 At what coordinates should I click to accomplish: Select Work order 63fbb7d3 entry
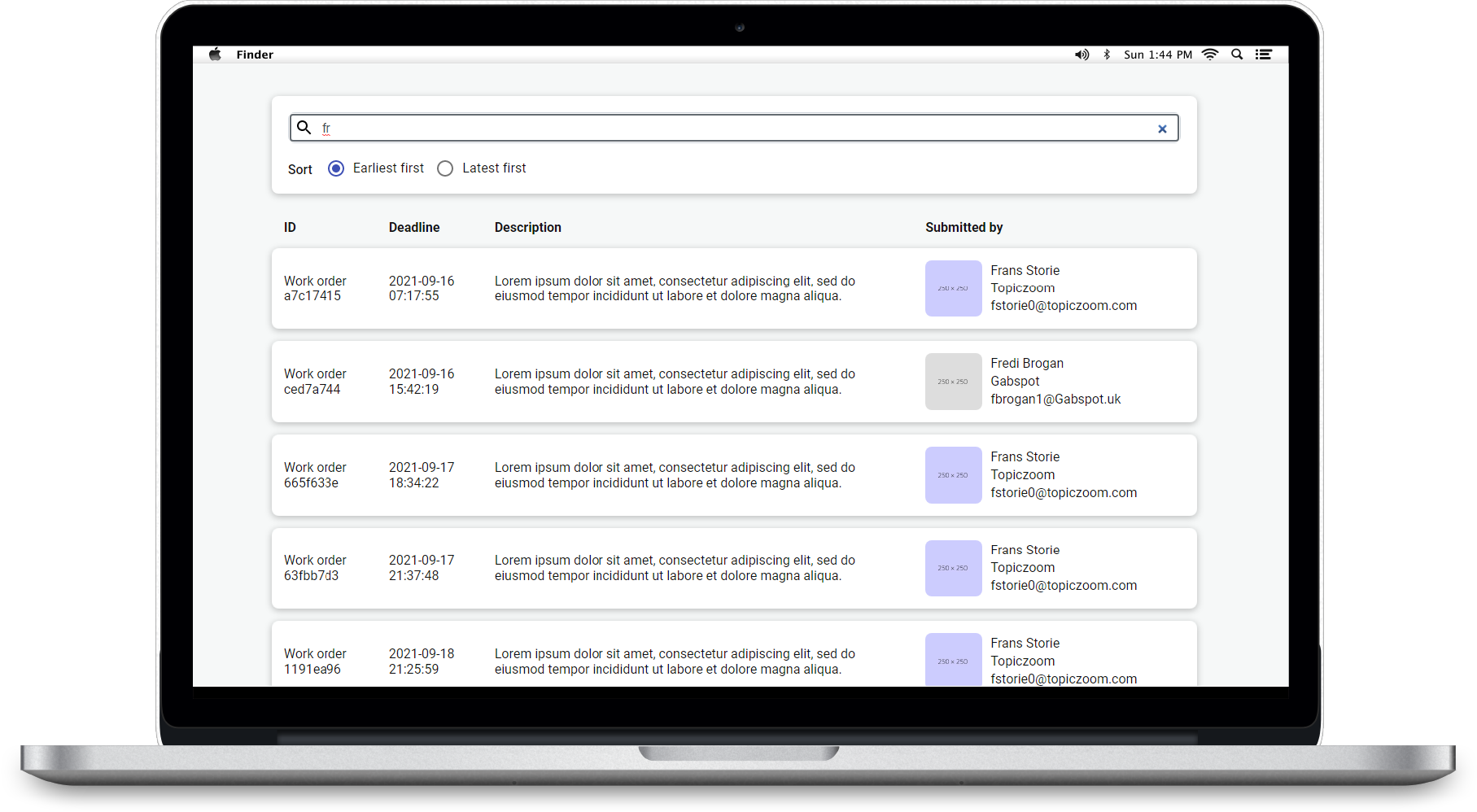314,568
